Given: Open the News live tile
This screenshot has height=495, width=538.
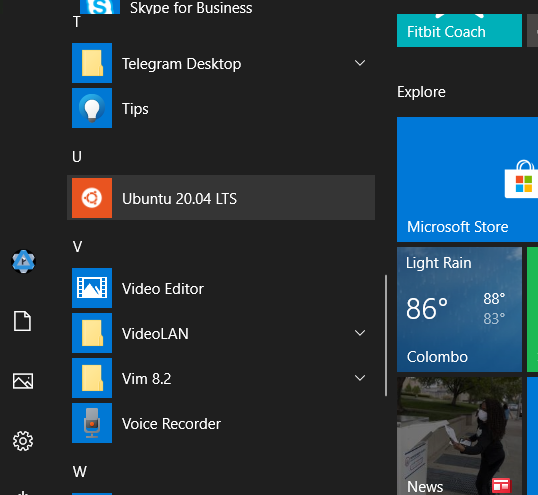Looking at the screenshot, I should point(459,436).
